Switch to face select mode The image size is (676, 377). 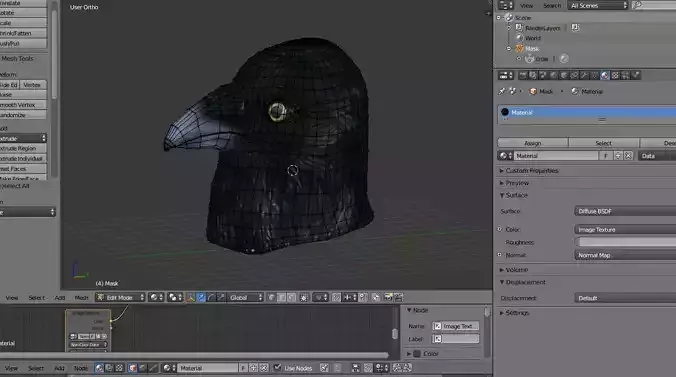click(291, 297)
